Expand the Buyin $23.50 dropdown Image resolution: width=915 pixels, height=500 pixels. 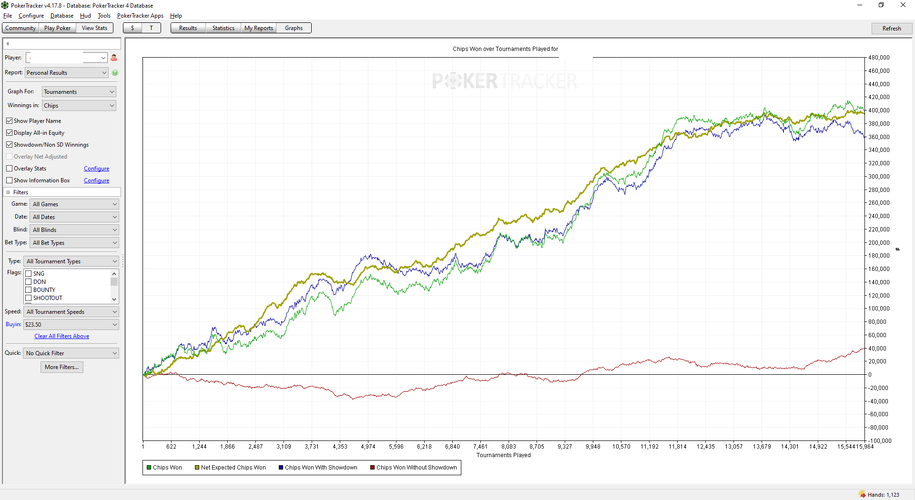tap(71, 324)
